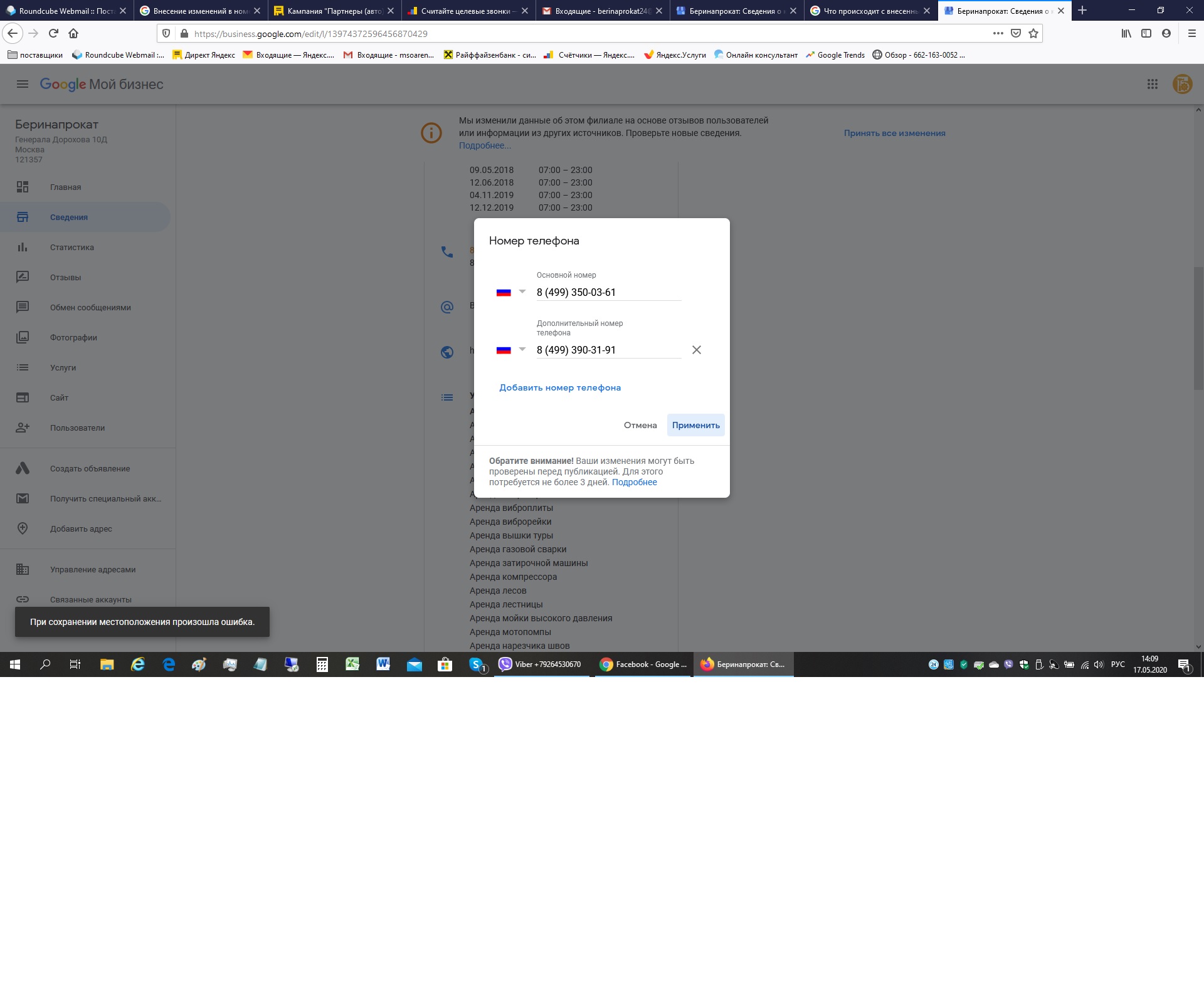Screen dimensions: 1204x1003
Task: Click the Применить button
Action: point(696,425)
